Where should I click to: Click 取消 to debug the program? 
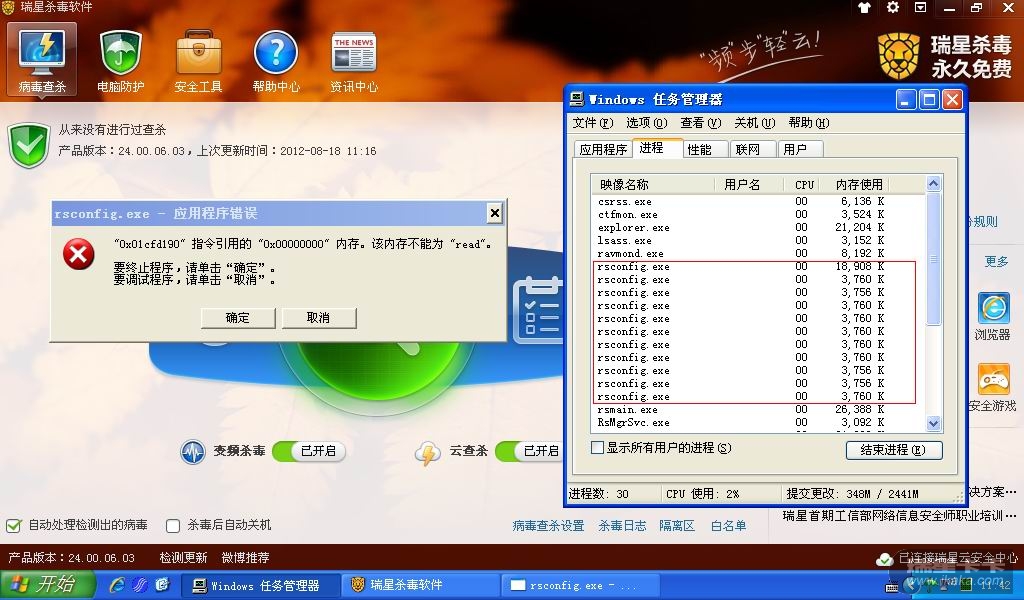319,318
